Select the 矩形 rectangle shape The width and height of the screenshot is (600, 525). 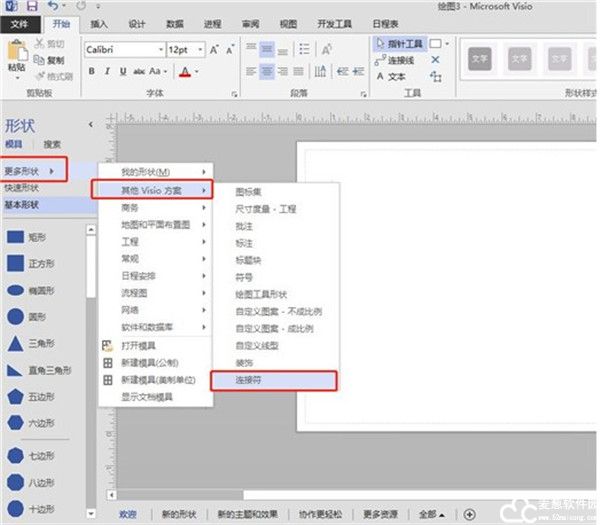[x=38, y=238]
